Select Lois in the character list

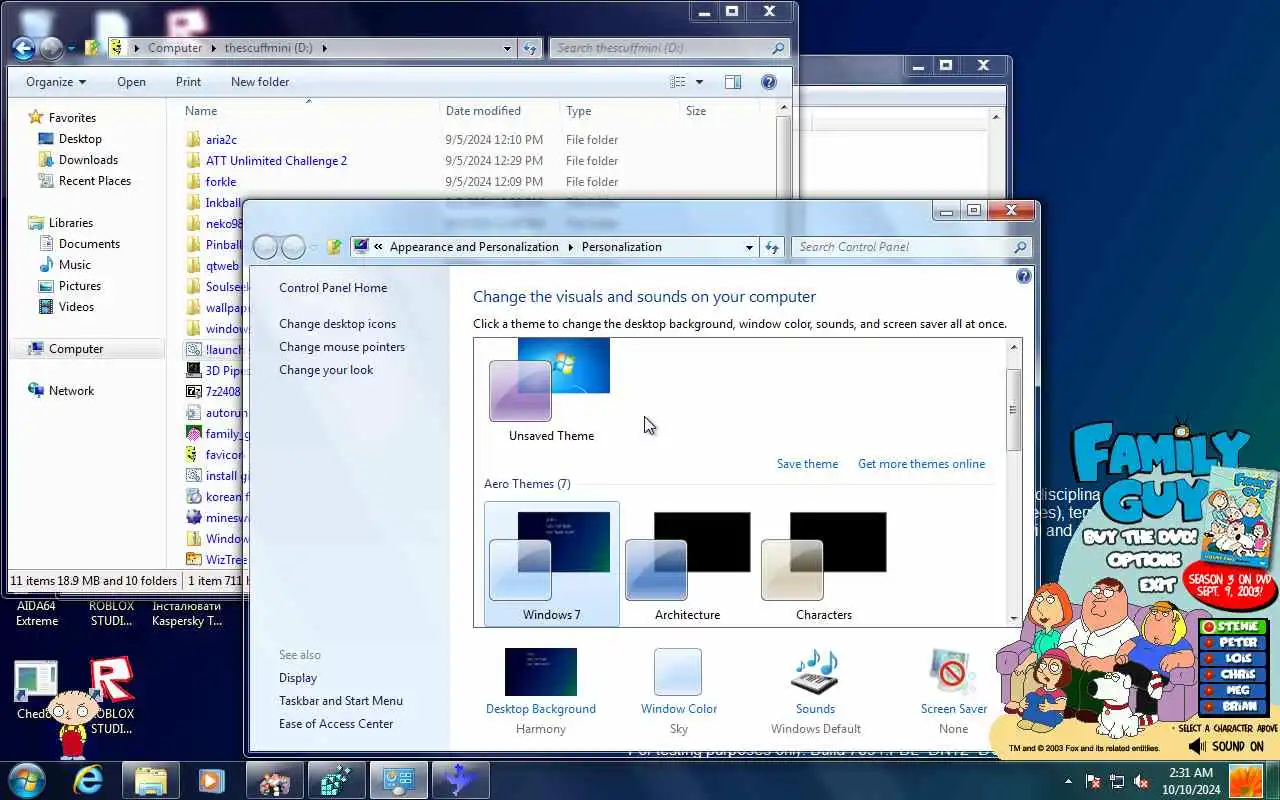(x=1233, y=660)
